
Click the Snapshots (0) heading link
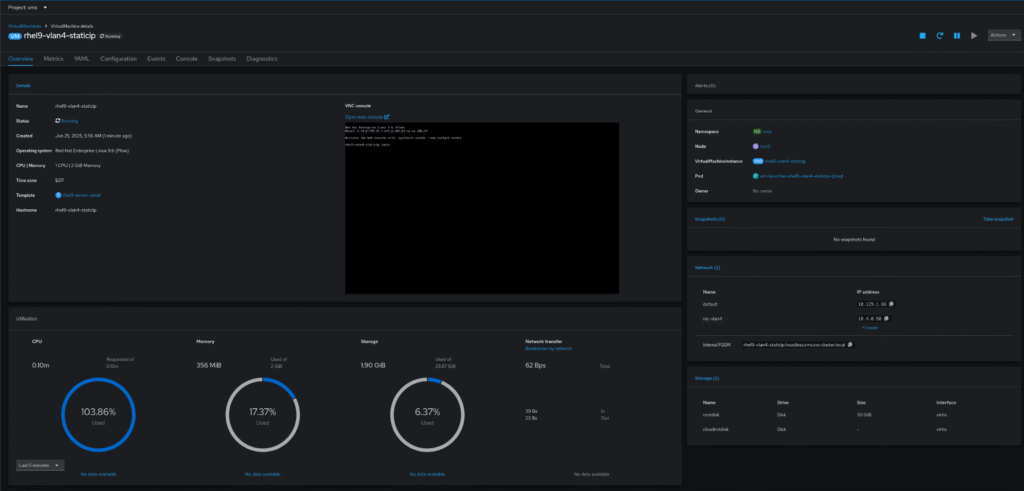tap(710, 219)
